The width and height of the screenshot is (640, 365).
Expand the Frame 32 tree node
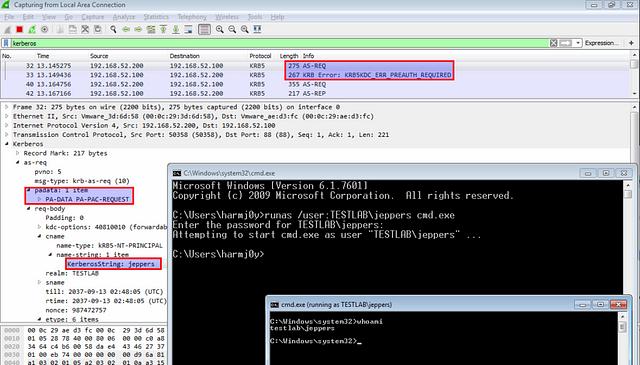[7, 107]
